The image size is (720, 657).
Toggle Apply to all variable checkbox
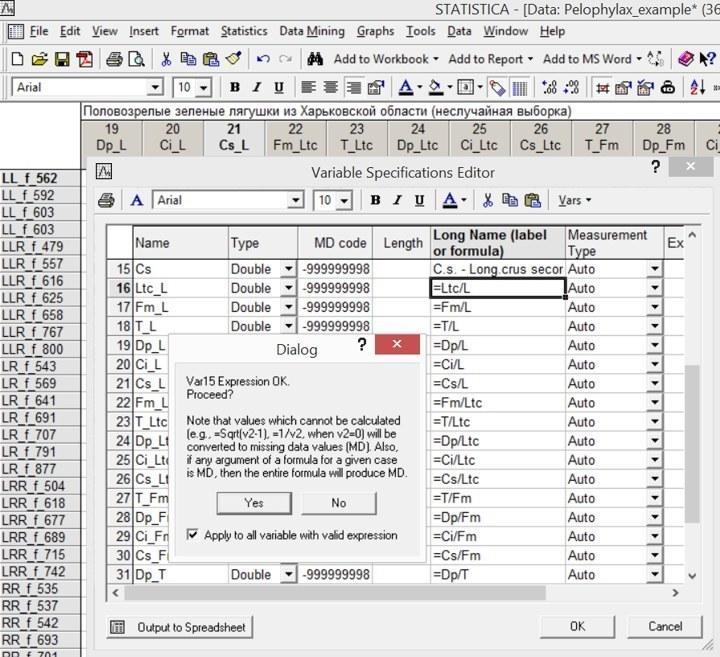coord(192,534)
